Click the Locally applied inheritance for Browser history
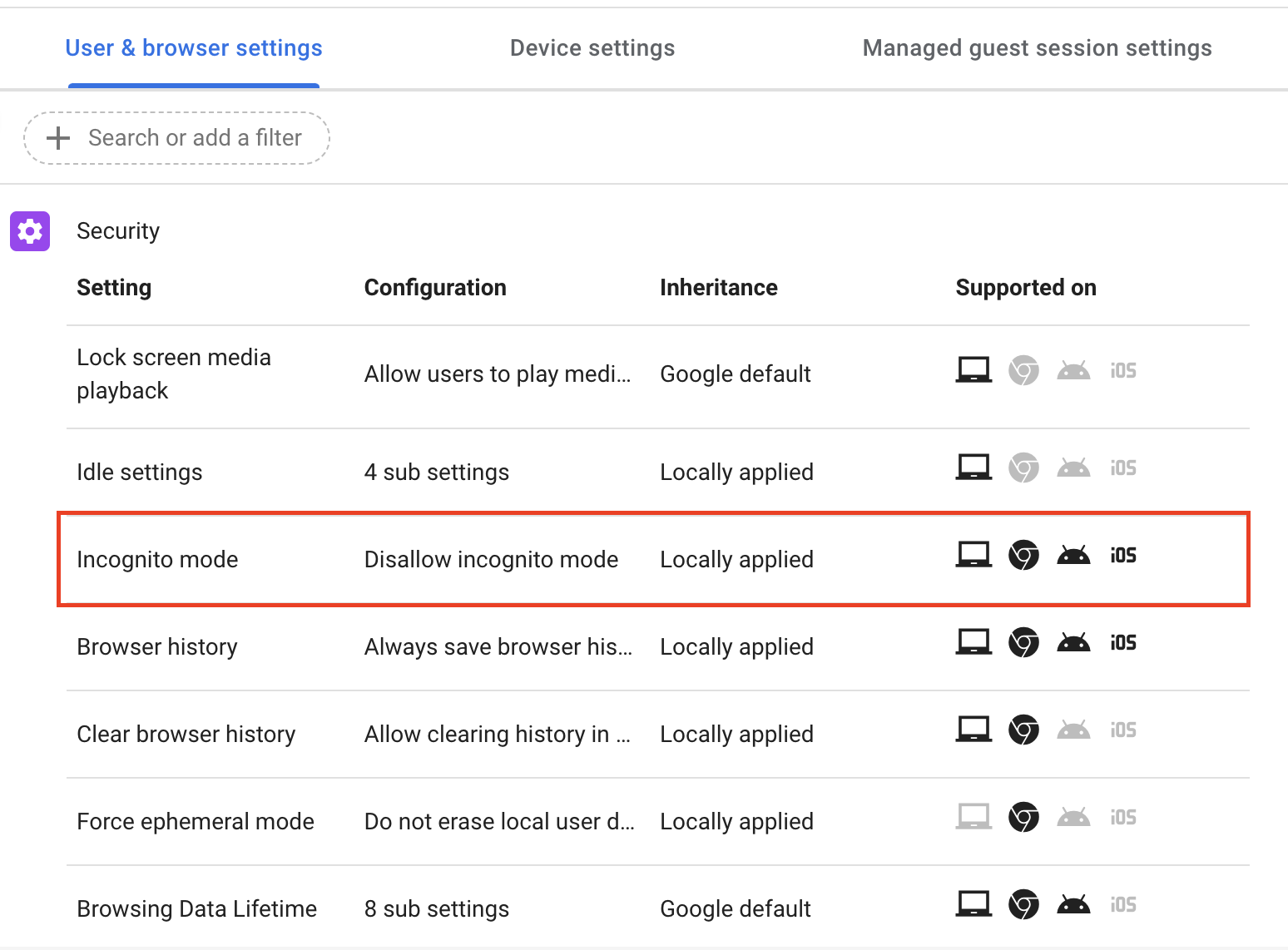The height and width of the screenshot is (950, 1288). pos(736,646)
